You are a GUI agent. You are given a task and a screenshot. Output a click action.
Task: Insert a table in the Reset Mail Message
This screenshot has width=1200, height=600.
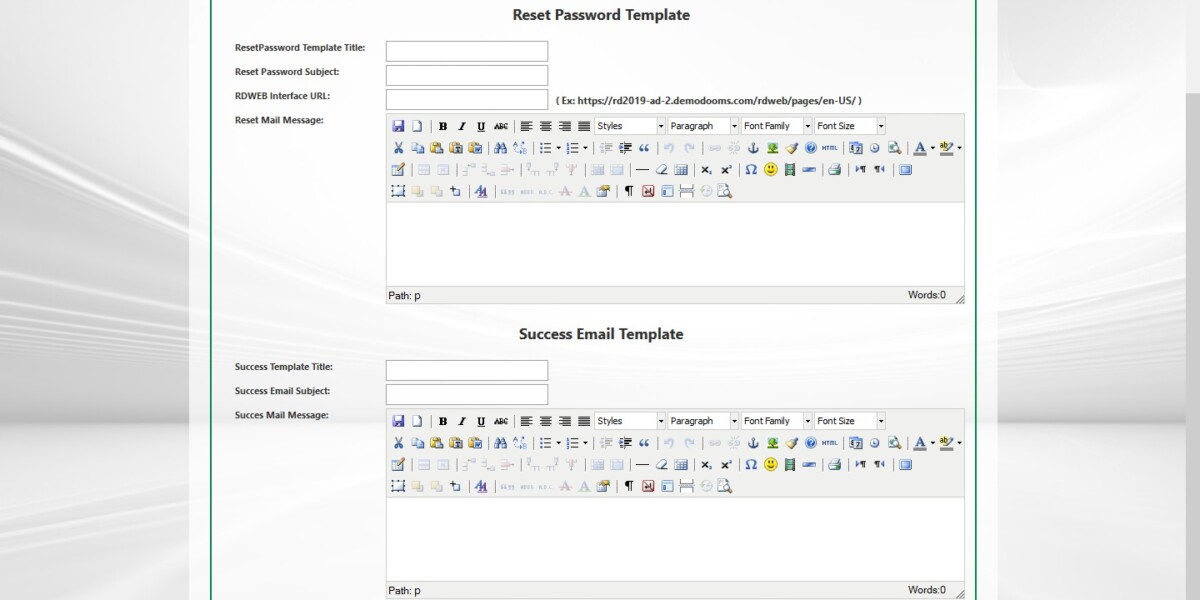(x=681, y=169)
